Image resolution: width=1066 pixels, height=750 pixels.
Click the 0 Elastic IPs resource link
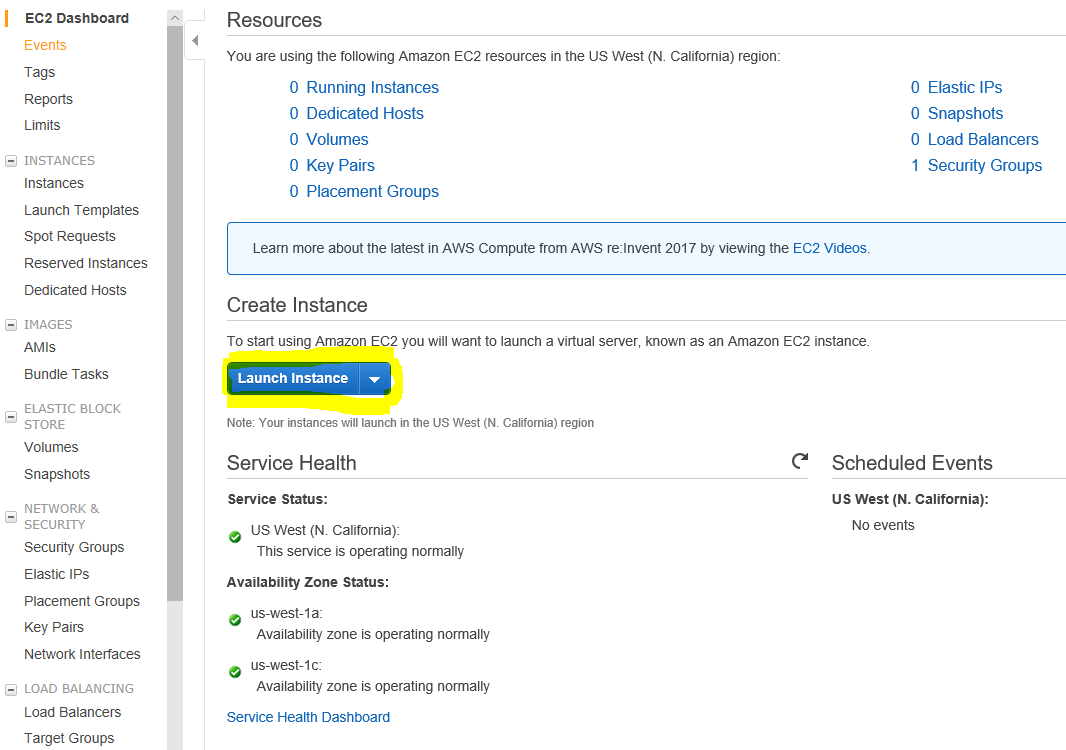click(x=957, y=88)
